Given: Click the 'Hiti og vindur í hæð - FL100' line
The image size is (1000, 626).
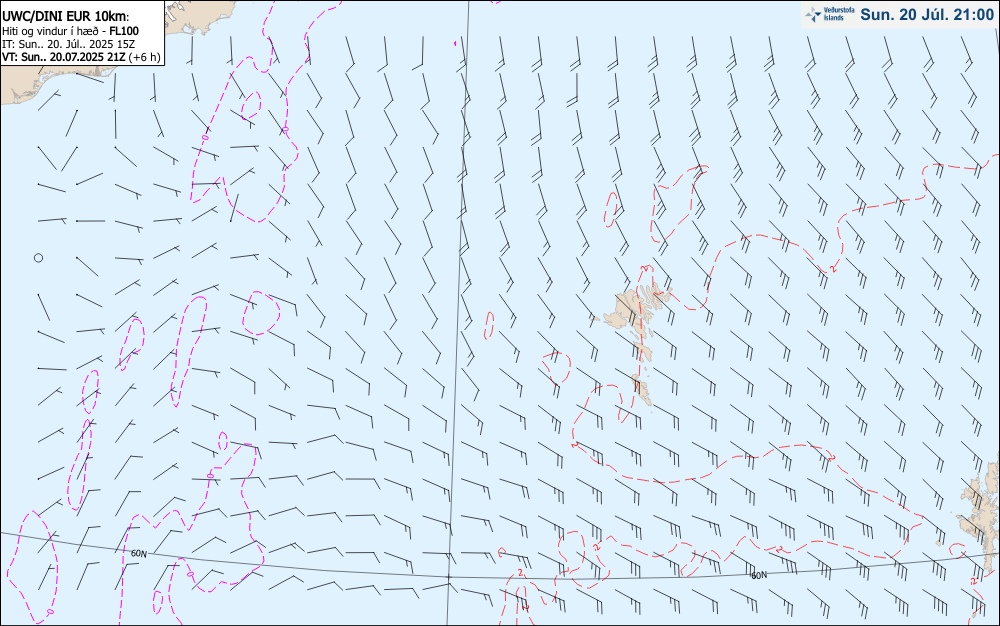Looking at the screenshot, I should pos(70,31).
